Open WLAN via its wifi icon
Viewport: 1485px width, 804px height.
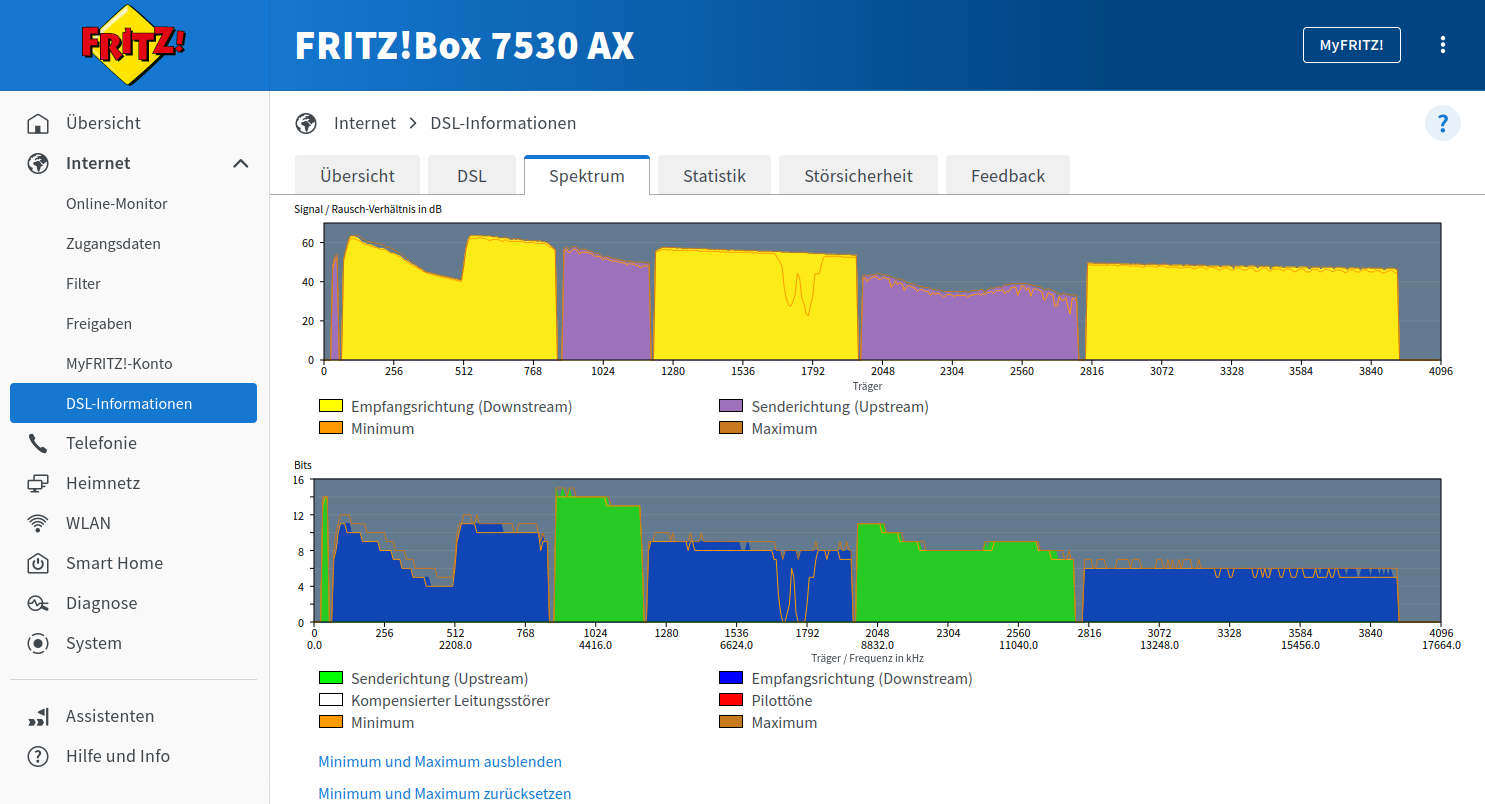pos(38,523)
